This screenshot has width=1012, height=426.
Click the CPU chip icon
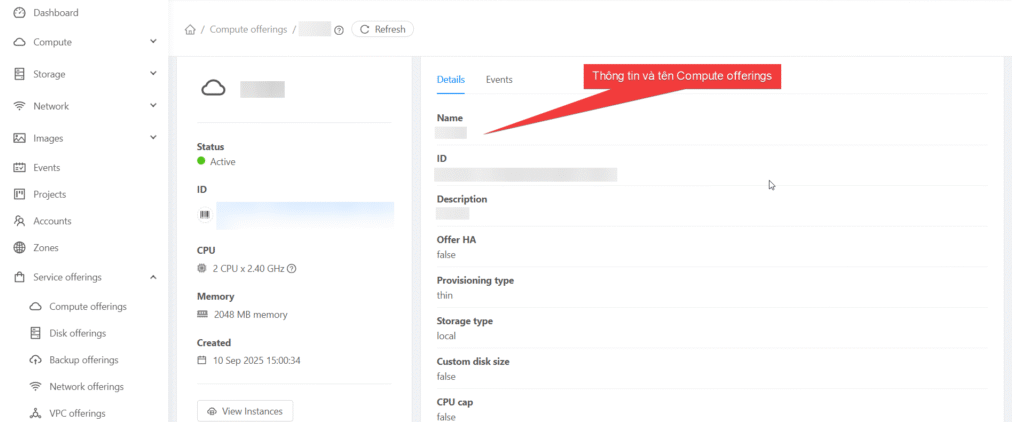point(202,269)
